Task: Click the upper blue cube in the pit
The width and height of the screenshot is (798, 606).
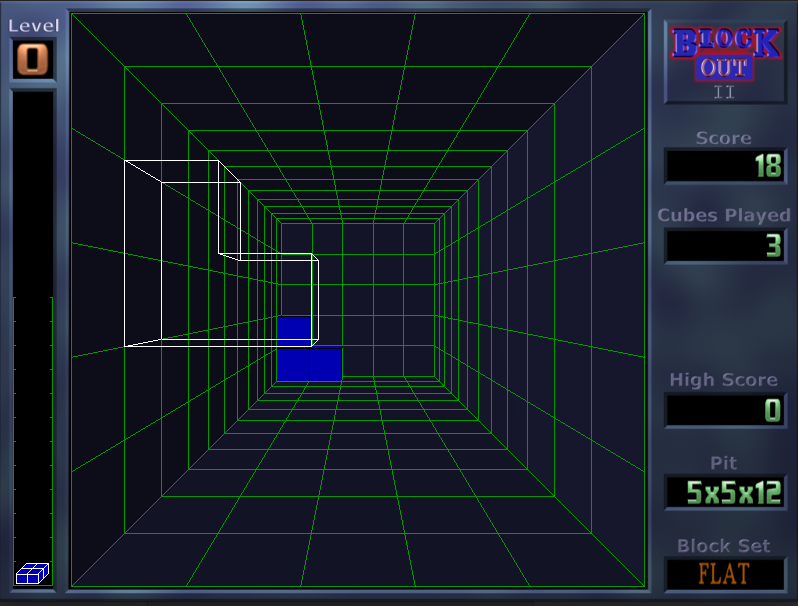Action: (294, 331)
